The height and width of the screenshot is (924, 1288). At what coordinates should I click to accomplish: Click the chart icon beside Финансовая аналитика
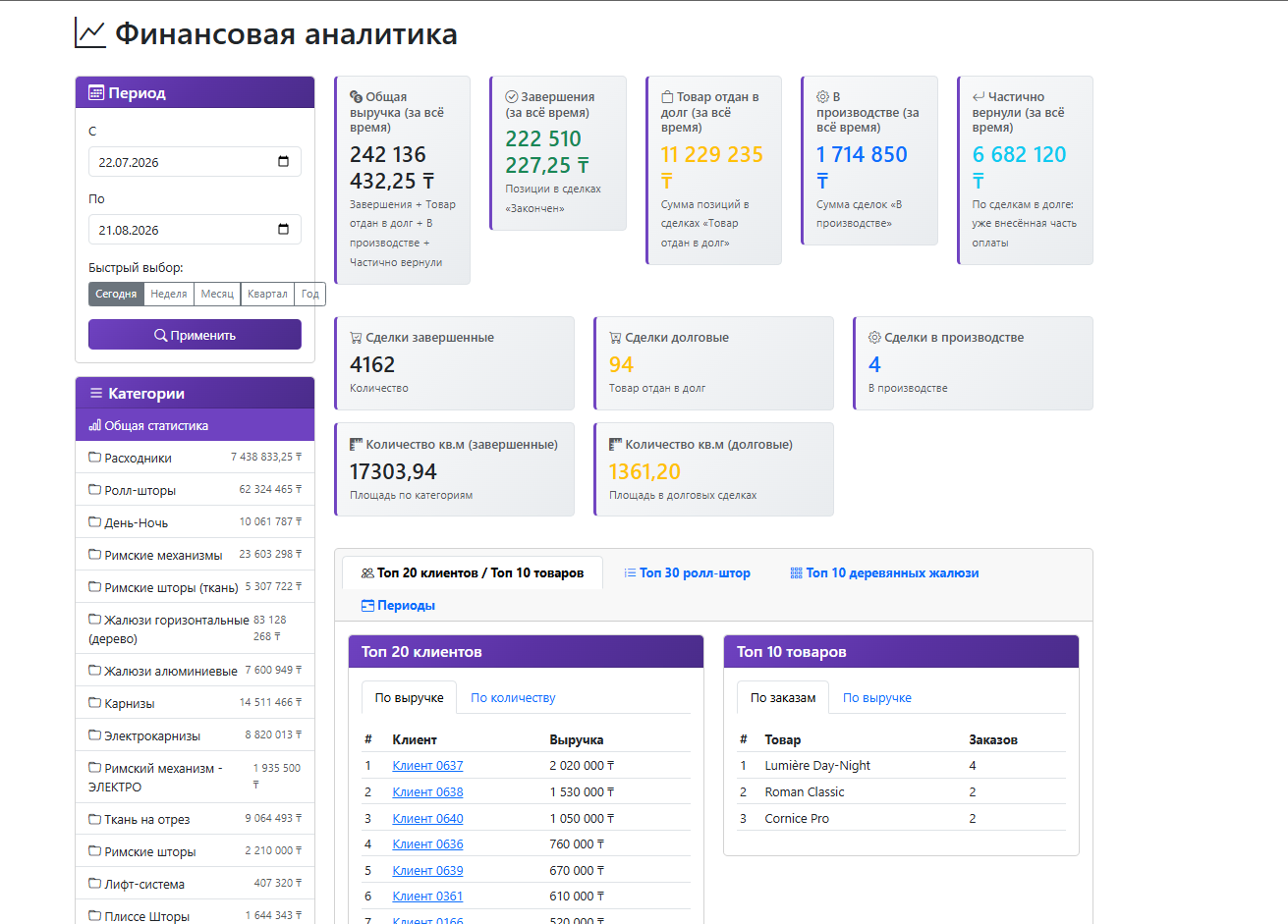pyautogui.click(x=90, y=33)
